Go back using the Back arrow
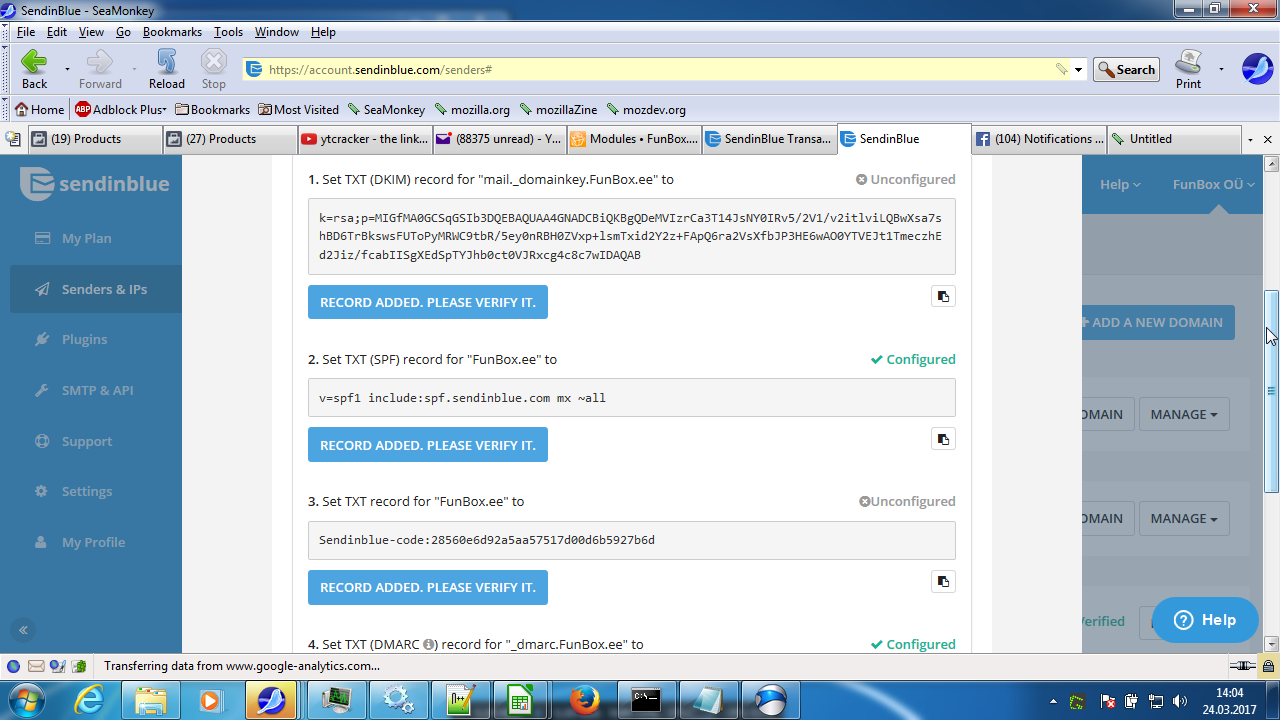 34,69
